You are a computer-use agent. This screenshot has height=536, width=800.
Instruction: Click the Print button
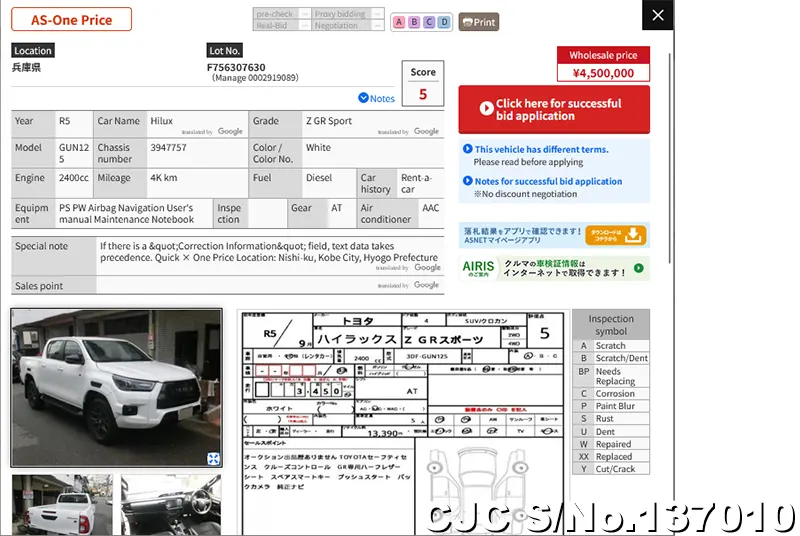[x=479, y=22]
